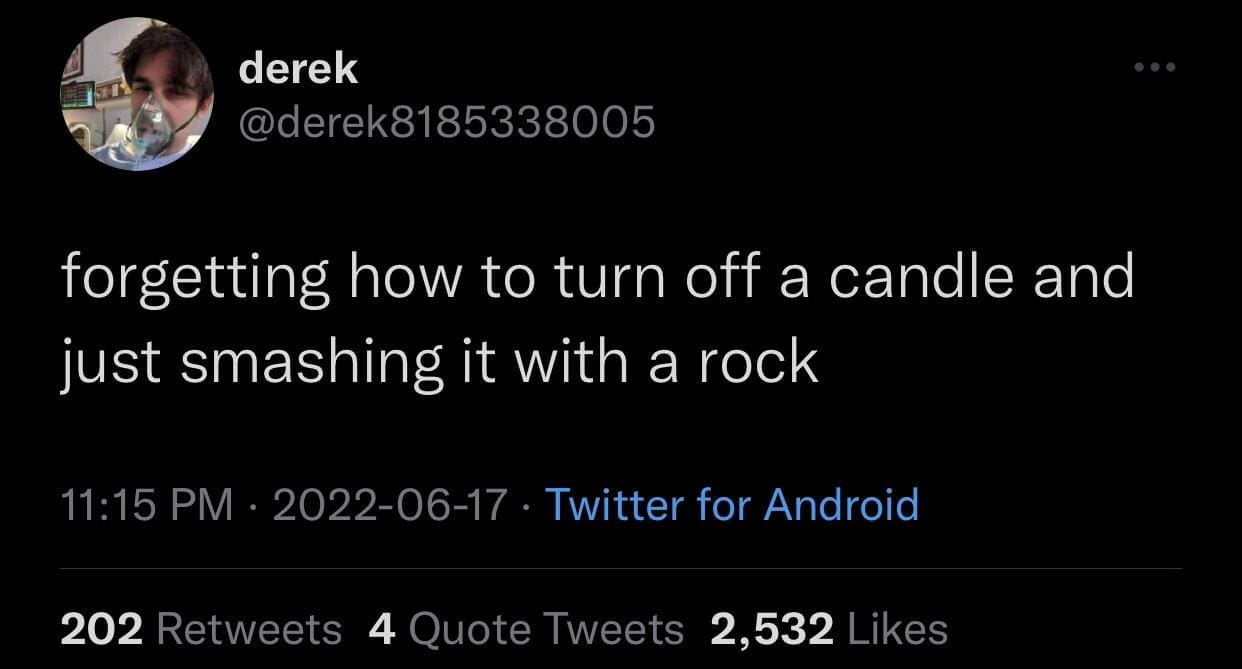View the Retweets list label
This screenshot has height=669, width=1242.
coord(249,629)
